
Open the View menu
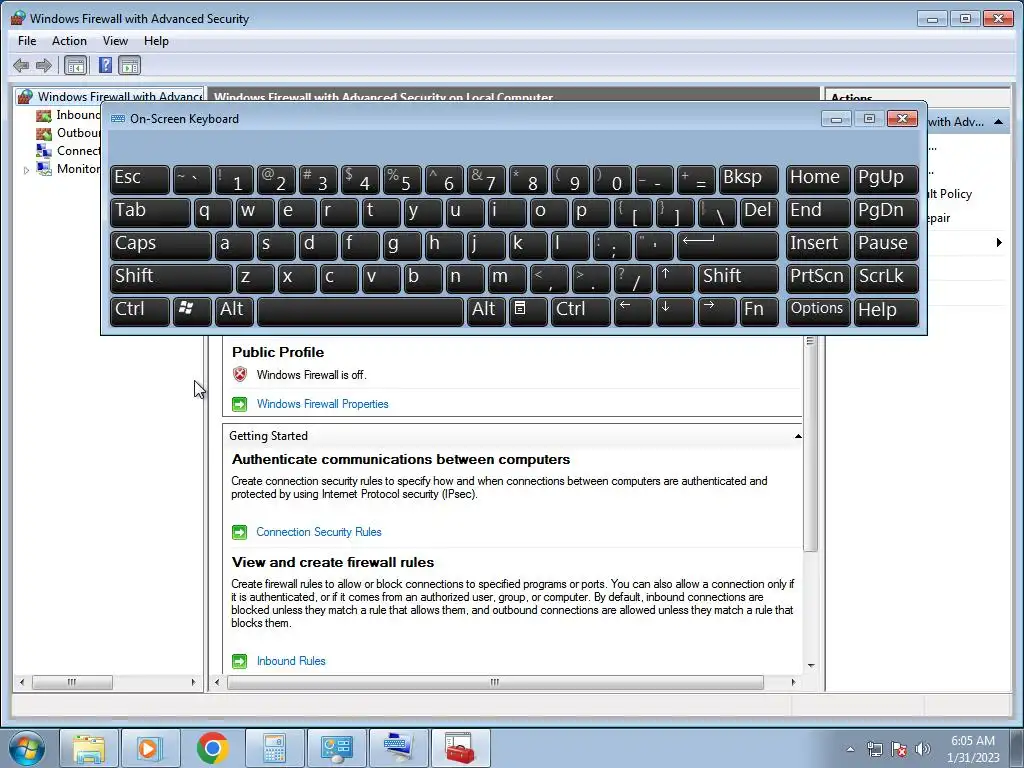point(115,40)
